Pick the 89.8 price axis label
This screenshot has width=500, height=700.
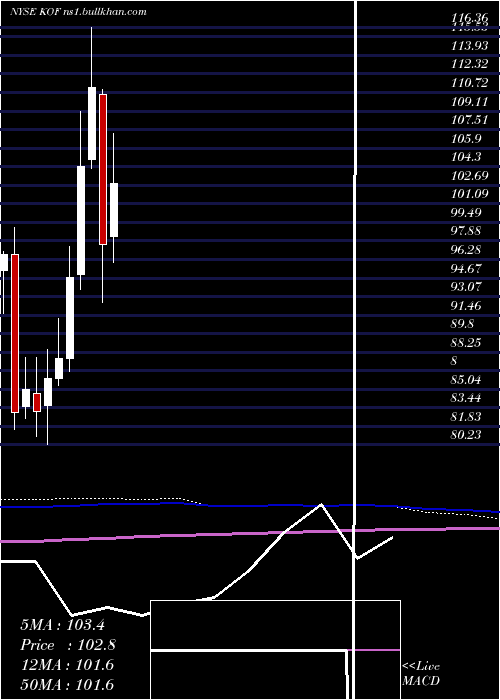[462, 324]
